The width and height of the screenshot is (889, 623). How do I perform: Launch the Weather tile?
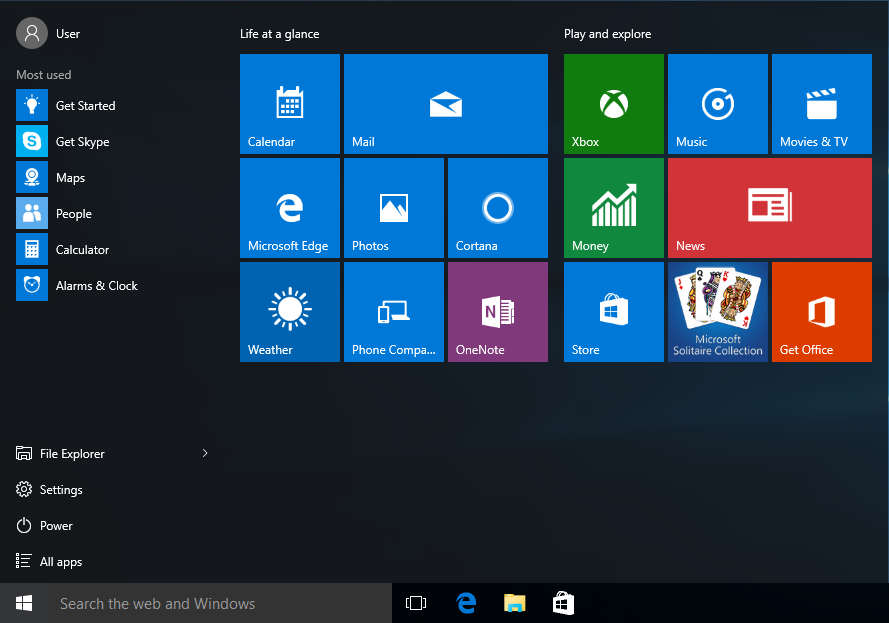pyautogui.click(x=290, y=312)
